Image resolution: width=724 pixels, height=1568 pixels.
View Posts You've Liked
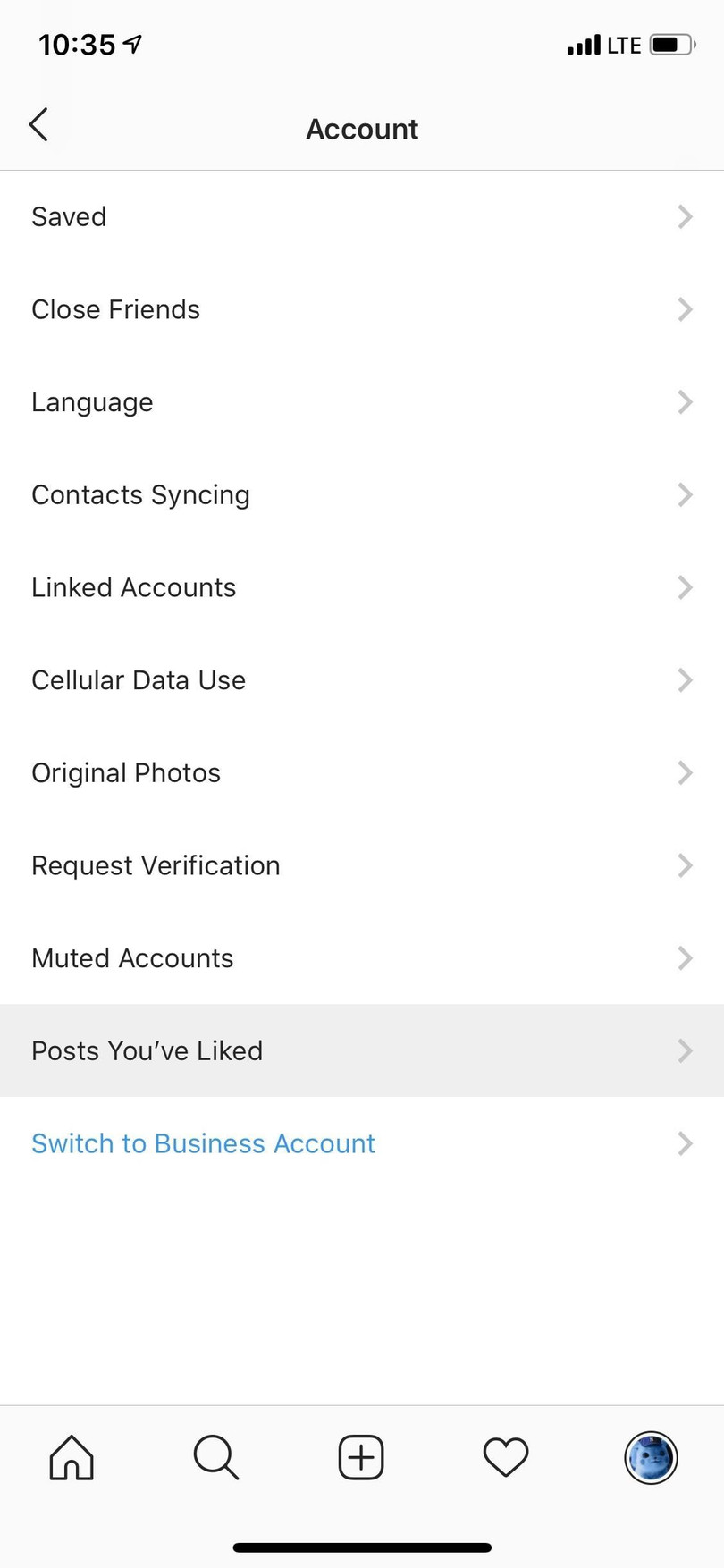coord(147,1051)
